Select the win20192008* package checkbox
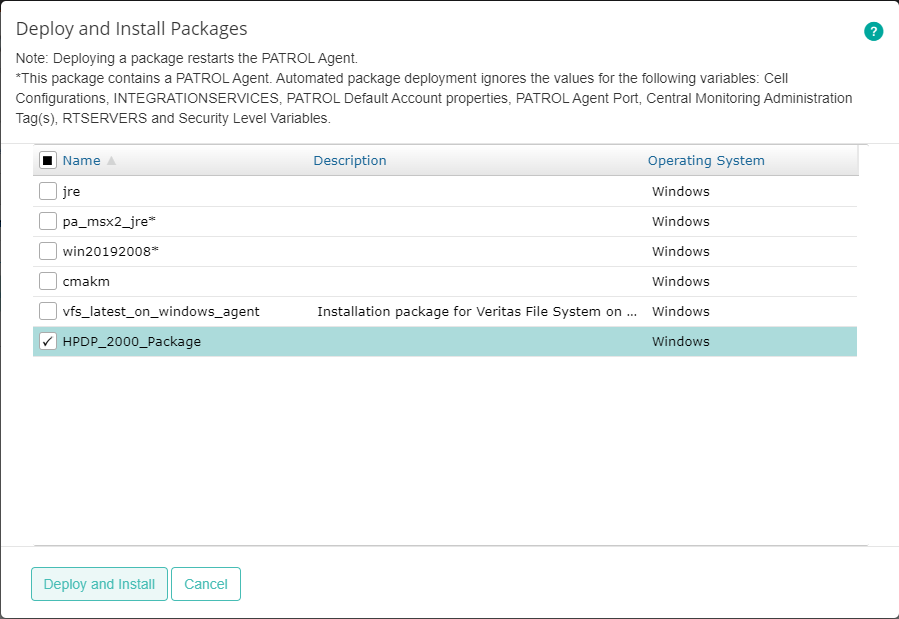 tap(45, 250)
